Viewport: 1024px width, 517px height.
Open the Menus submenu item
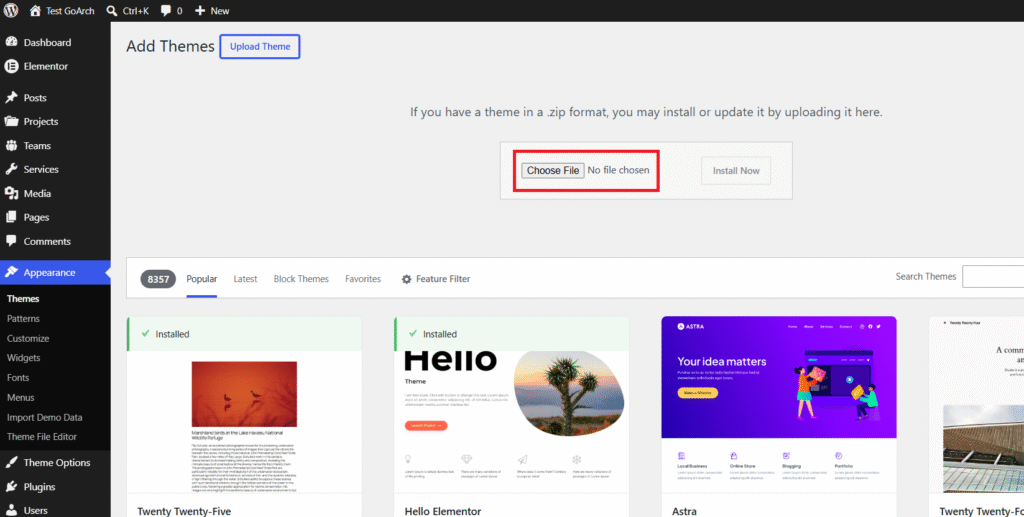[20, 397]
